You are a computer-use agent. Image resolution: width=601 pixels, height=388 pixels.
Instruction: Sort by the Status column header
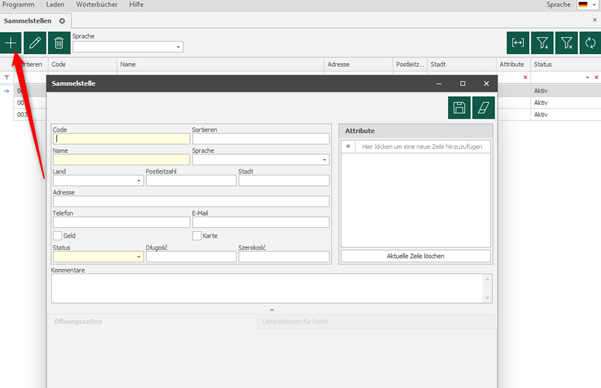point(566,64)
